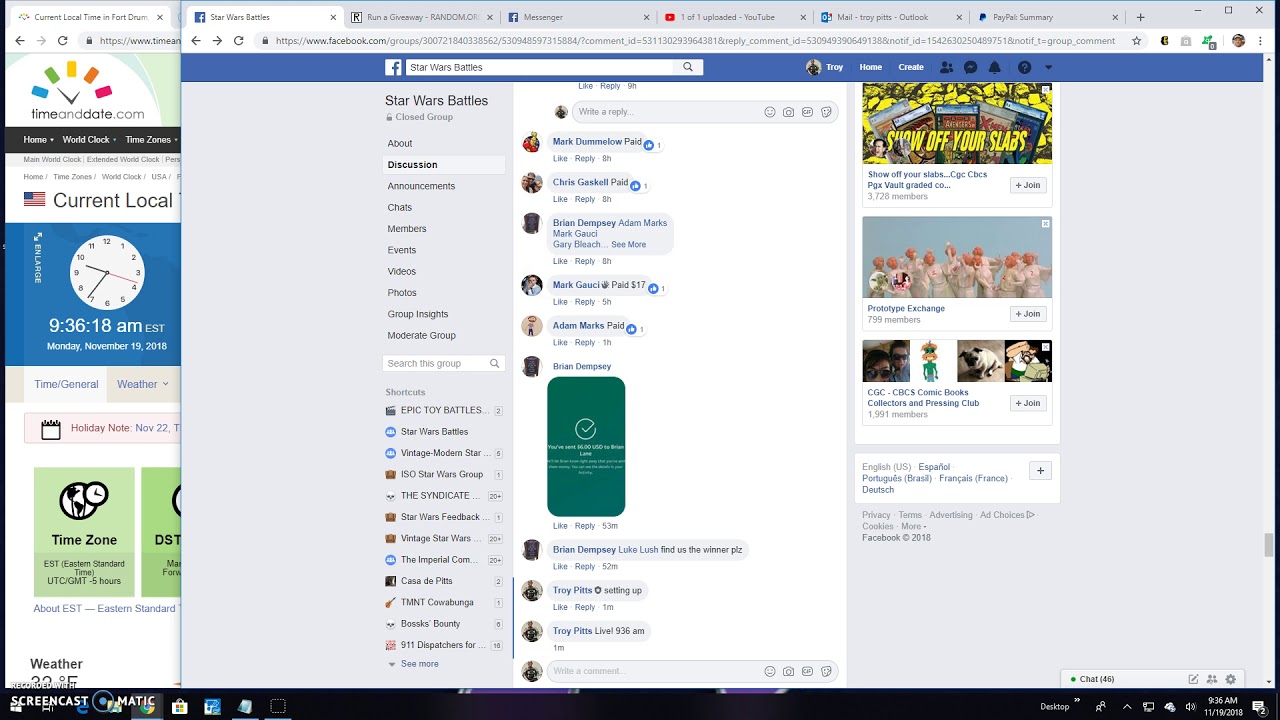Click the camera icon in the bottom comment box

click(789, 671)
